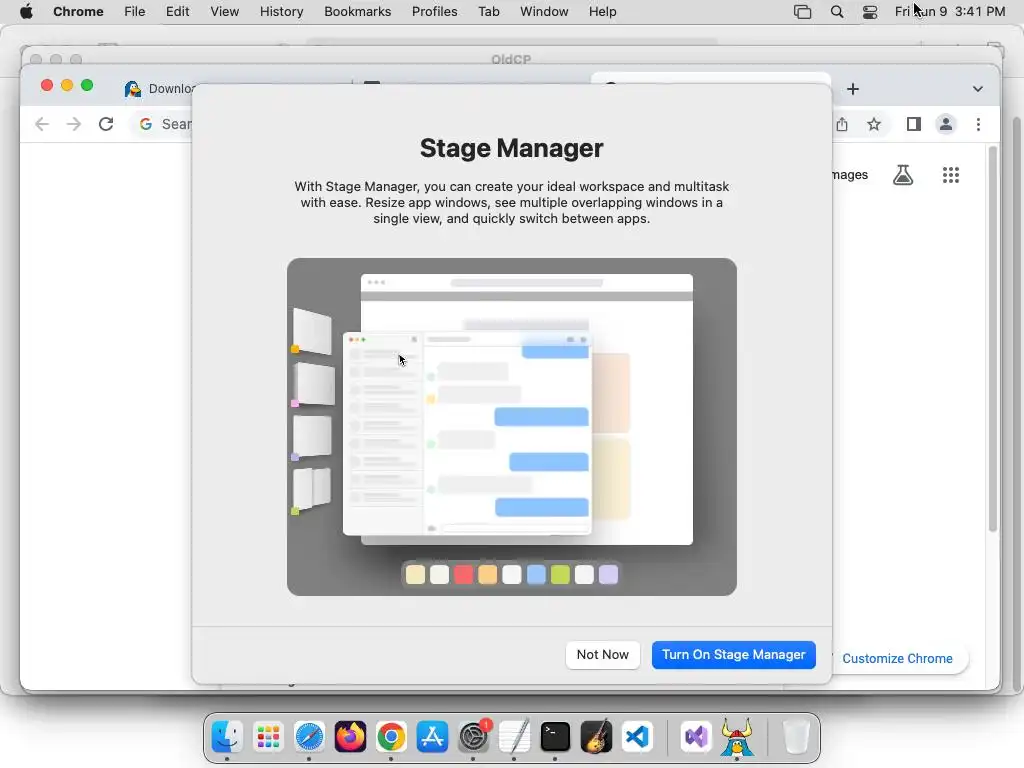This screenshot has height=768, width=1024.
Task: Open the Apple menu
Action: click(26, 12)
